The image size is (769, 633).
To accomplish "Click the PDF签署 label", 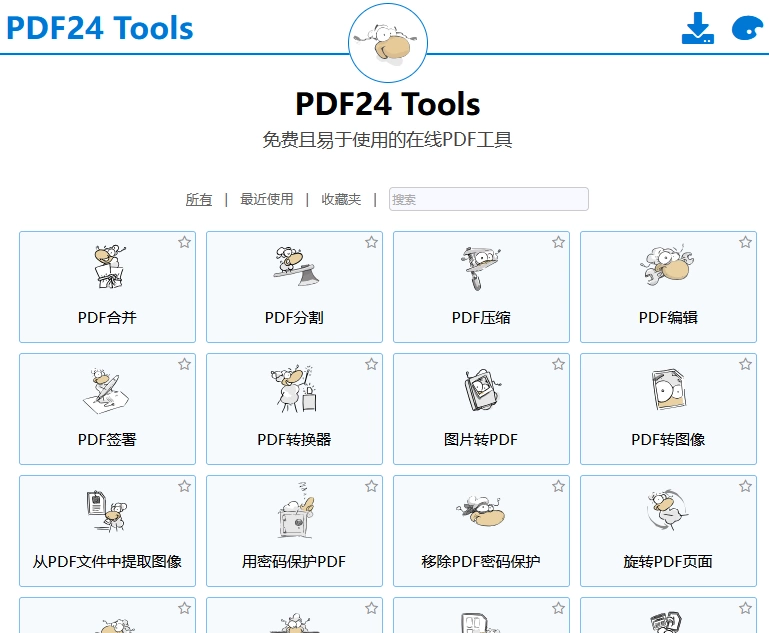I will (107, 440).
